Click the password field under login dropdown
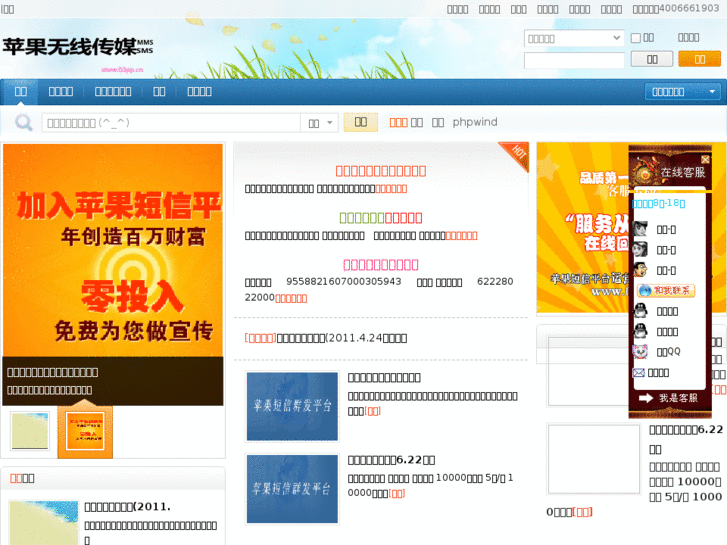Viewport: 727px width, 545px height. pos(574,60)
